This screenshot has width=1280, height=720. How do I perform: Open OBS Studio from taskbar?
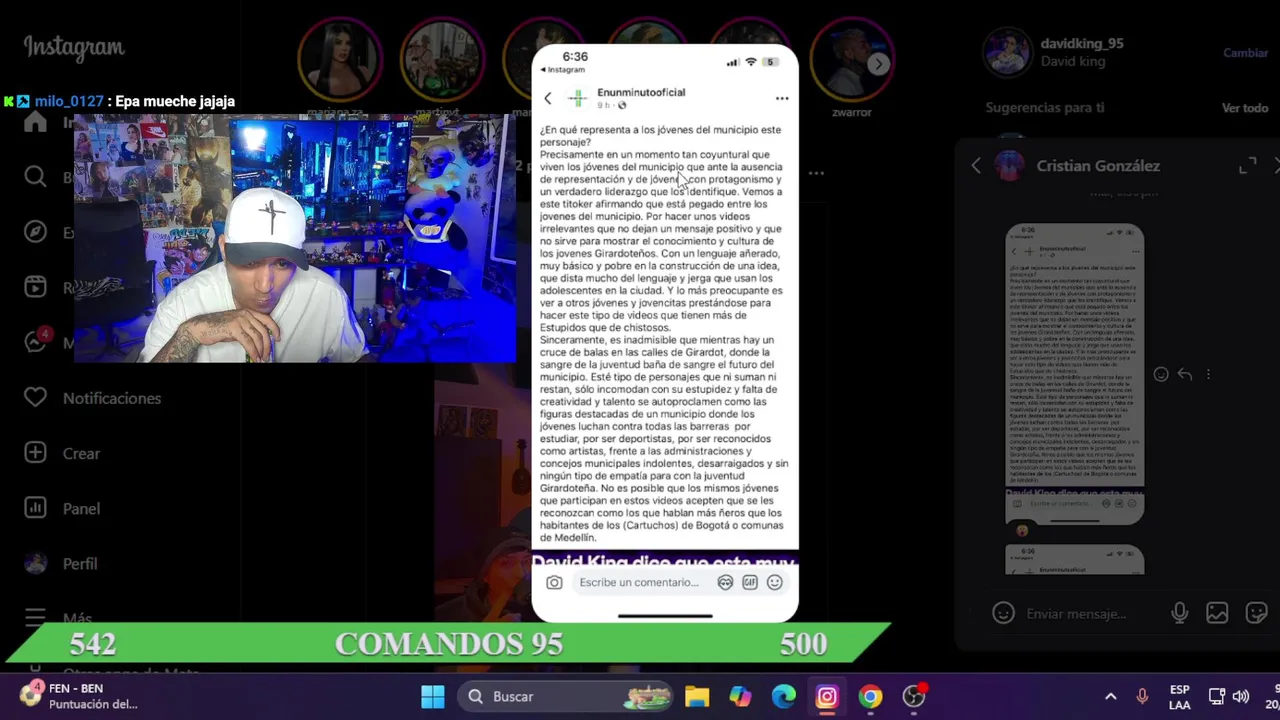click(x=914, y=696)
